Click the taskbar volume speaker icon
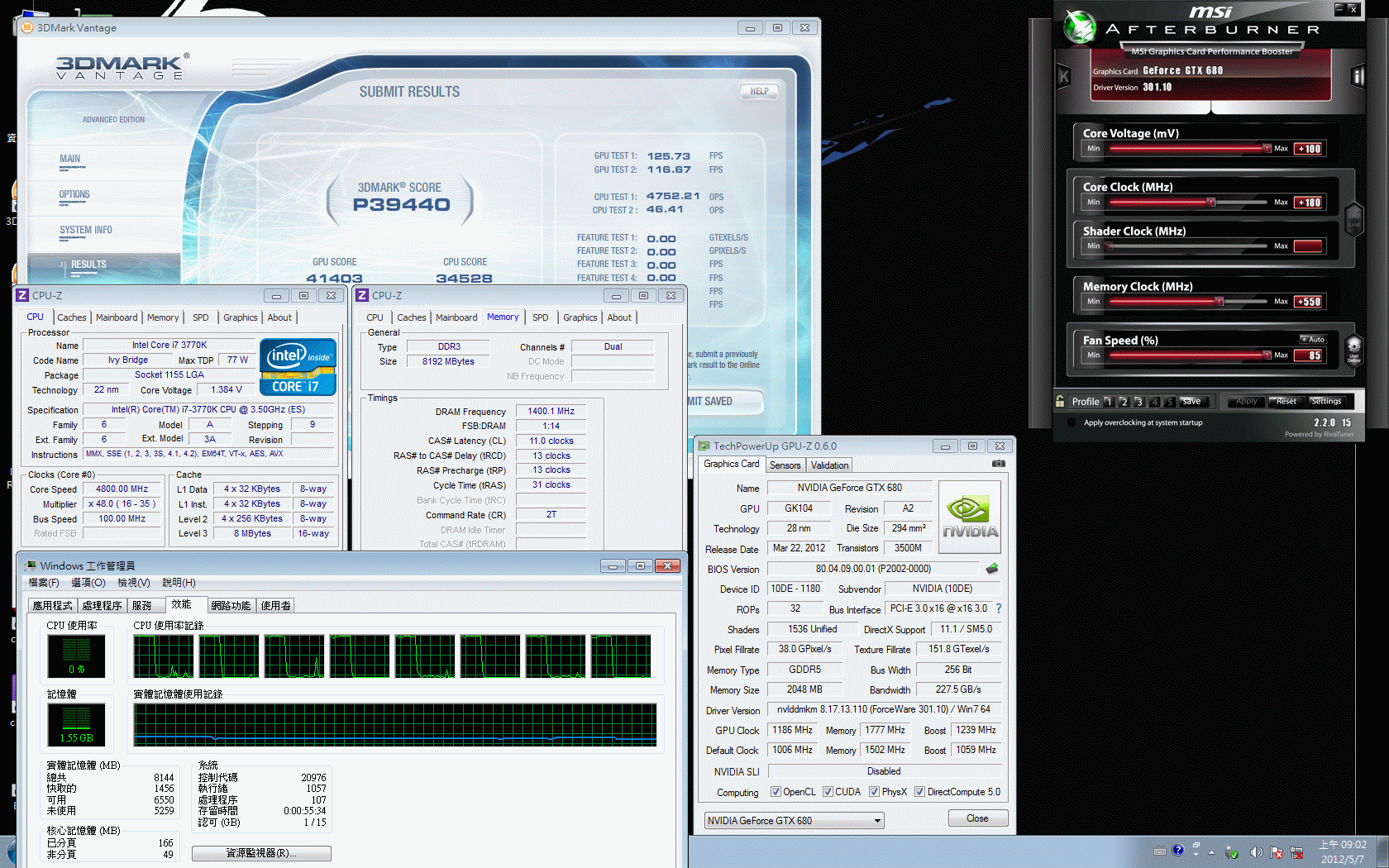Image resolution: width=1389 pixels, height=868 pixels. [1256, 852]
